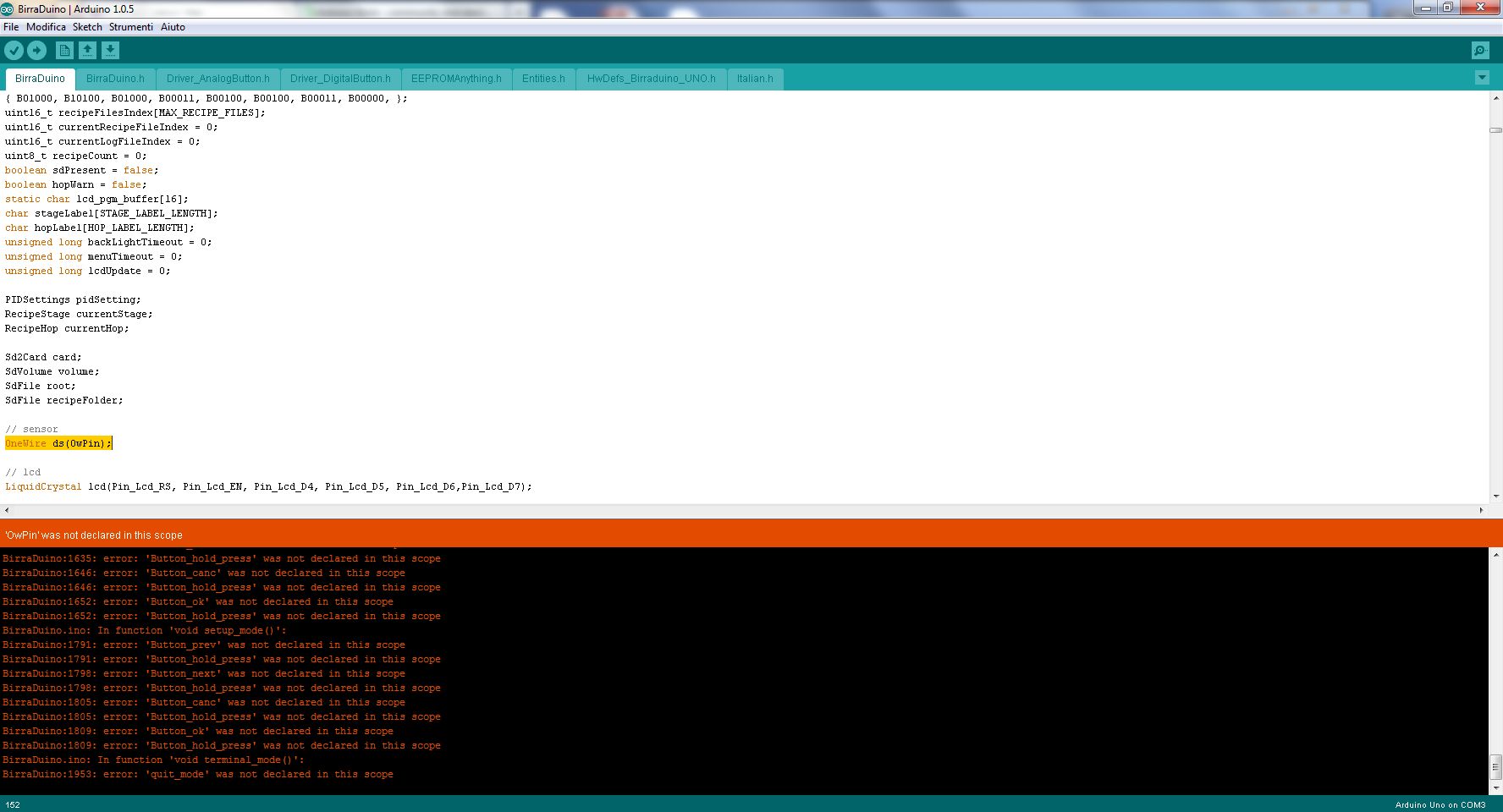The width and height of the screenshot is (1503, 812).
Task: Switch to the Entities.h tab
Action: click(544, 79)
